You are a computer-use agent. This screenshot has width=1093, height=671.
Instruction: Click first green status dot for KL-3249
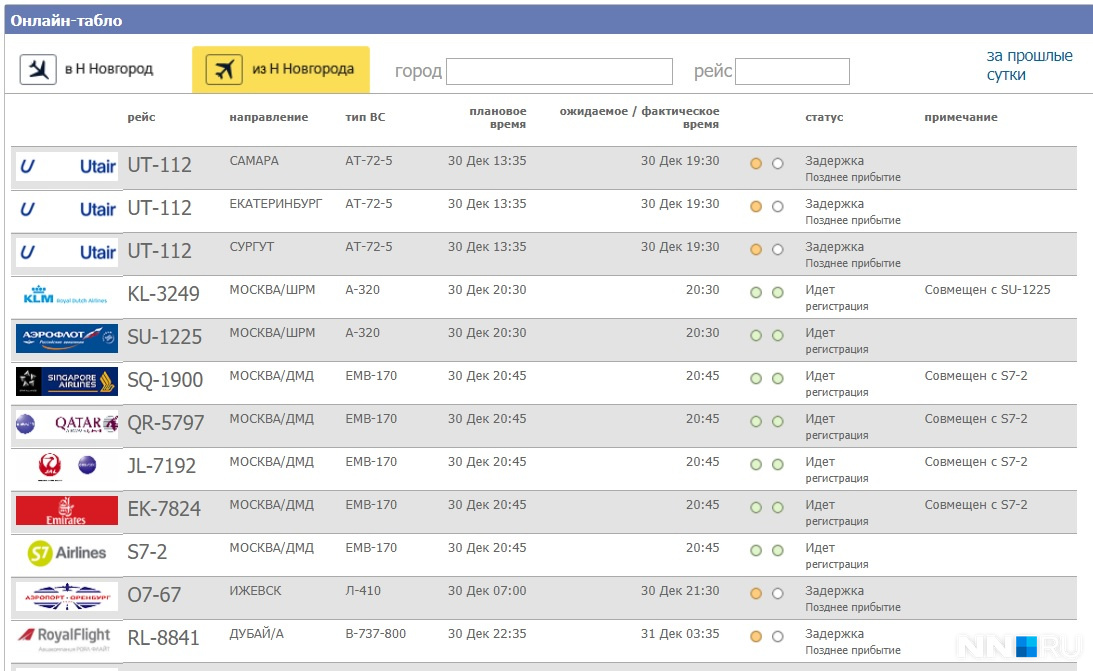tap(756, 293)
